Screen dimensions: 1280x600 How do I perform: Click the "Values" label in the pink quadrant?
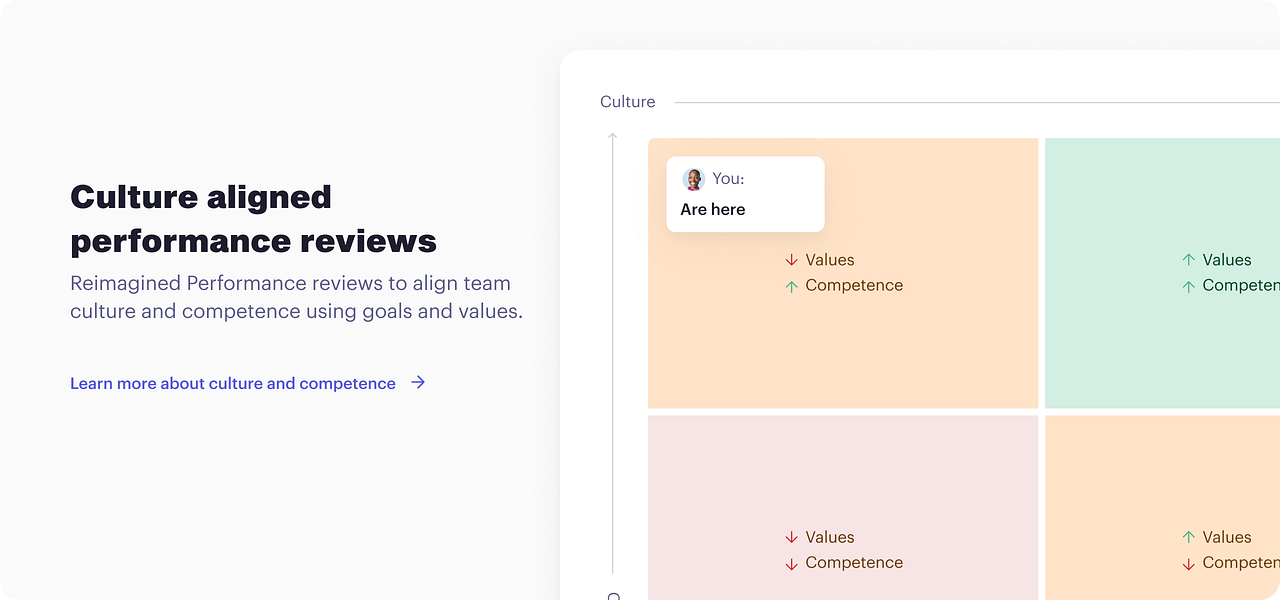(830, 538)
